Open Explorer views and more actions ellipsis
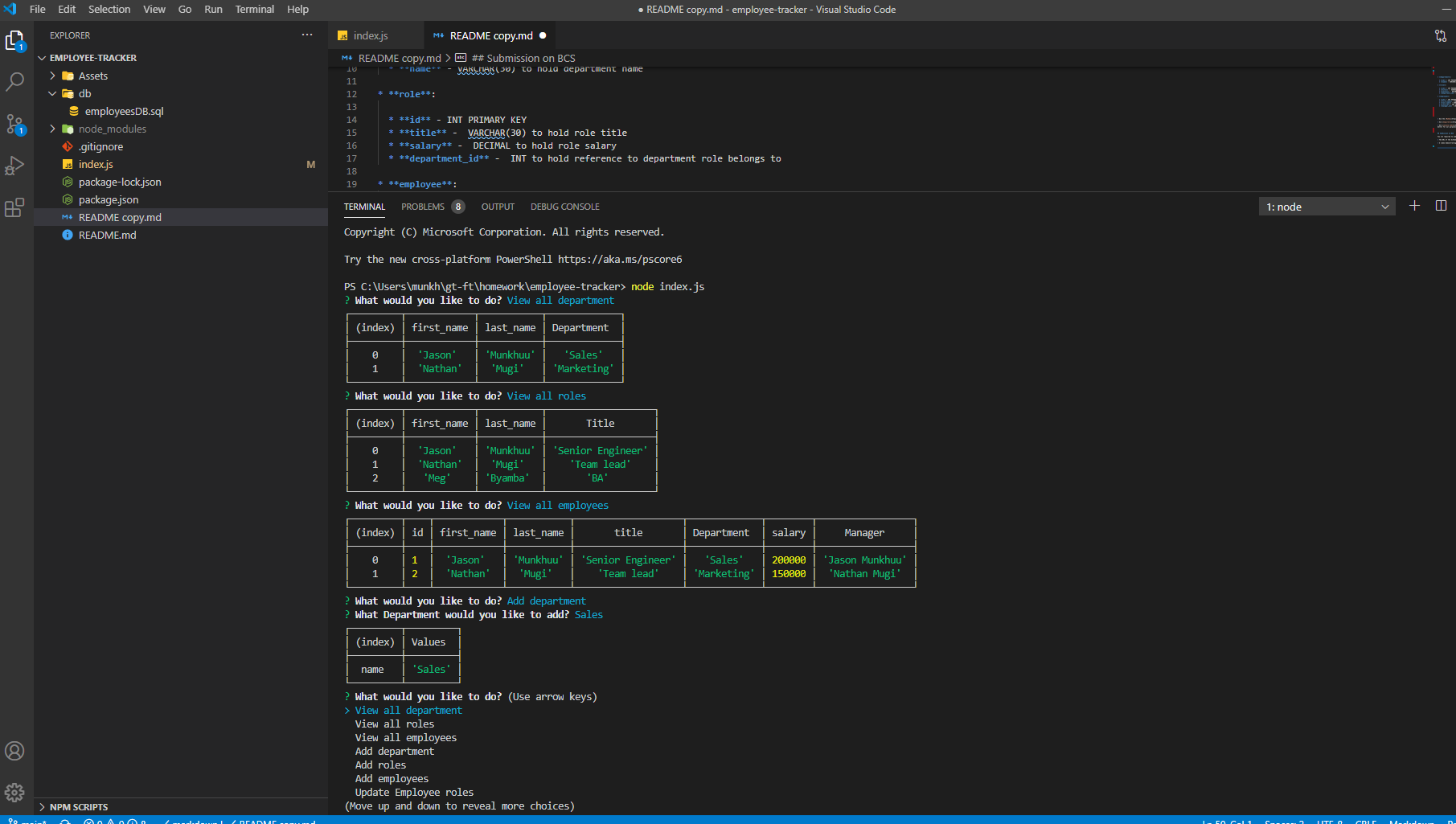The image size is (1456, 824). click(x=307, y=35)
